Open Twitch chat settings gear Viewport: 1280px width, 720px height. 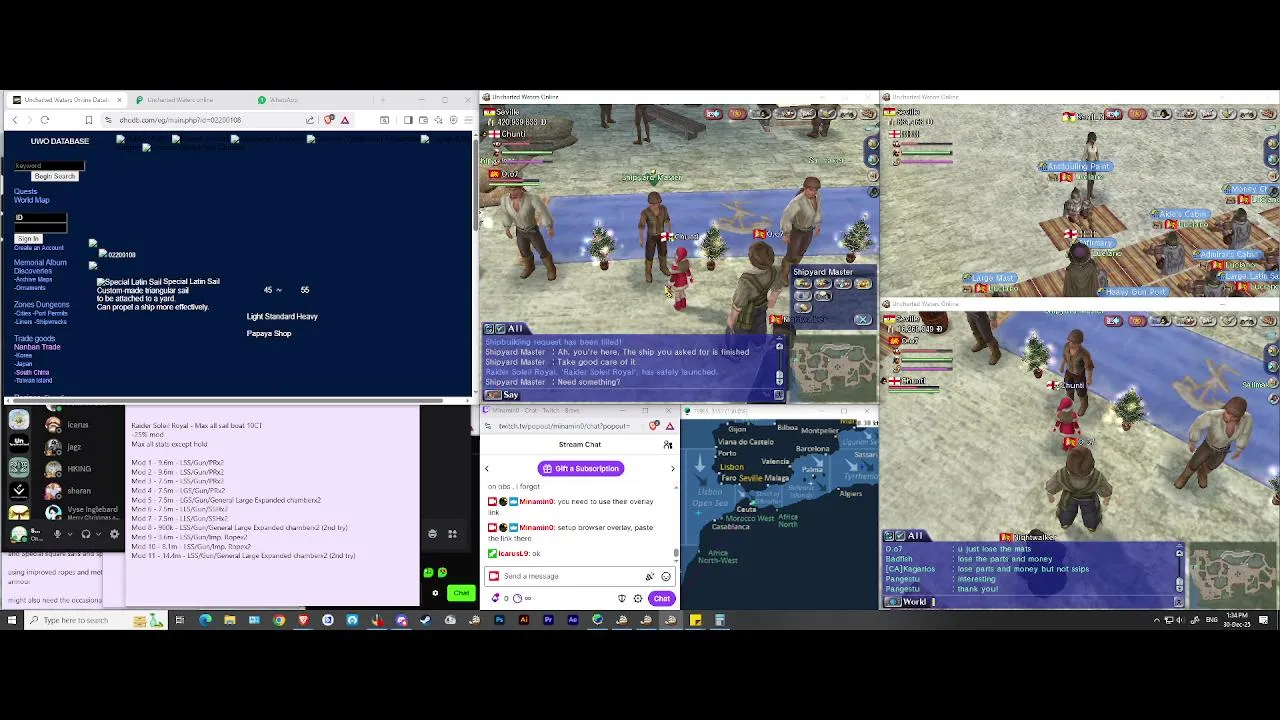(x=638, y=599)
